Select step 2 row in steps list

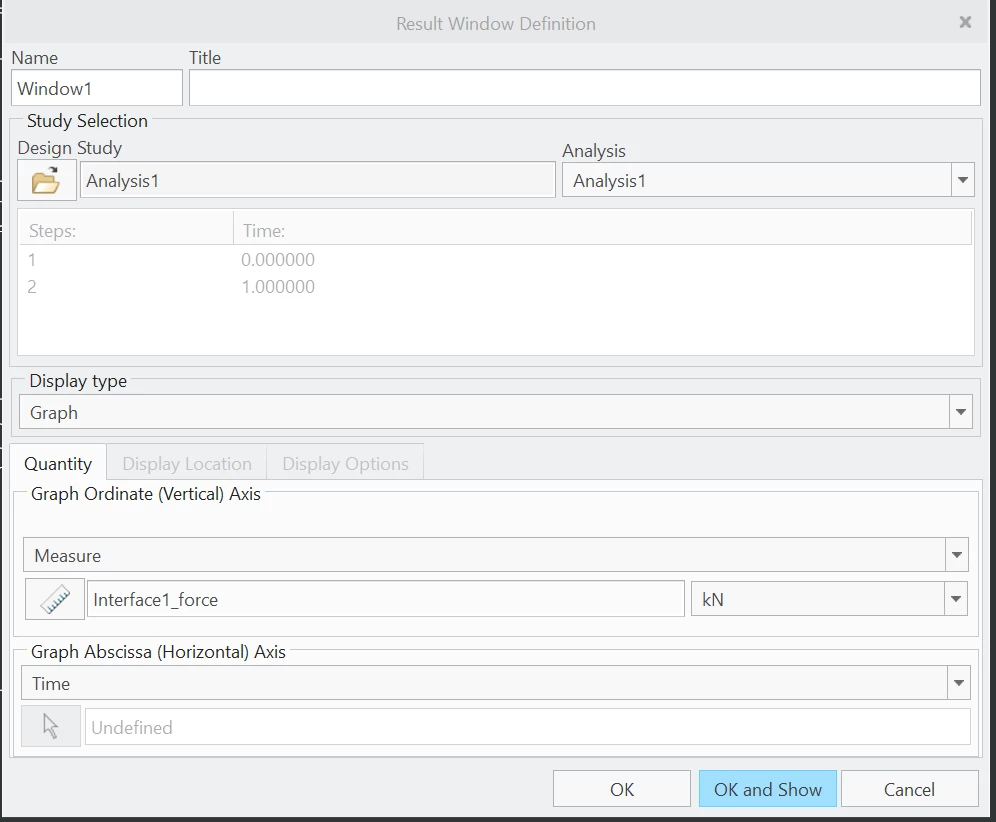click(495, 287)
